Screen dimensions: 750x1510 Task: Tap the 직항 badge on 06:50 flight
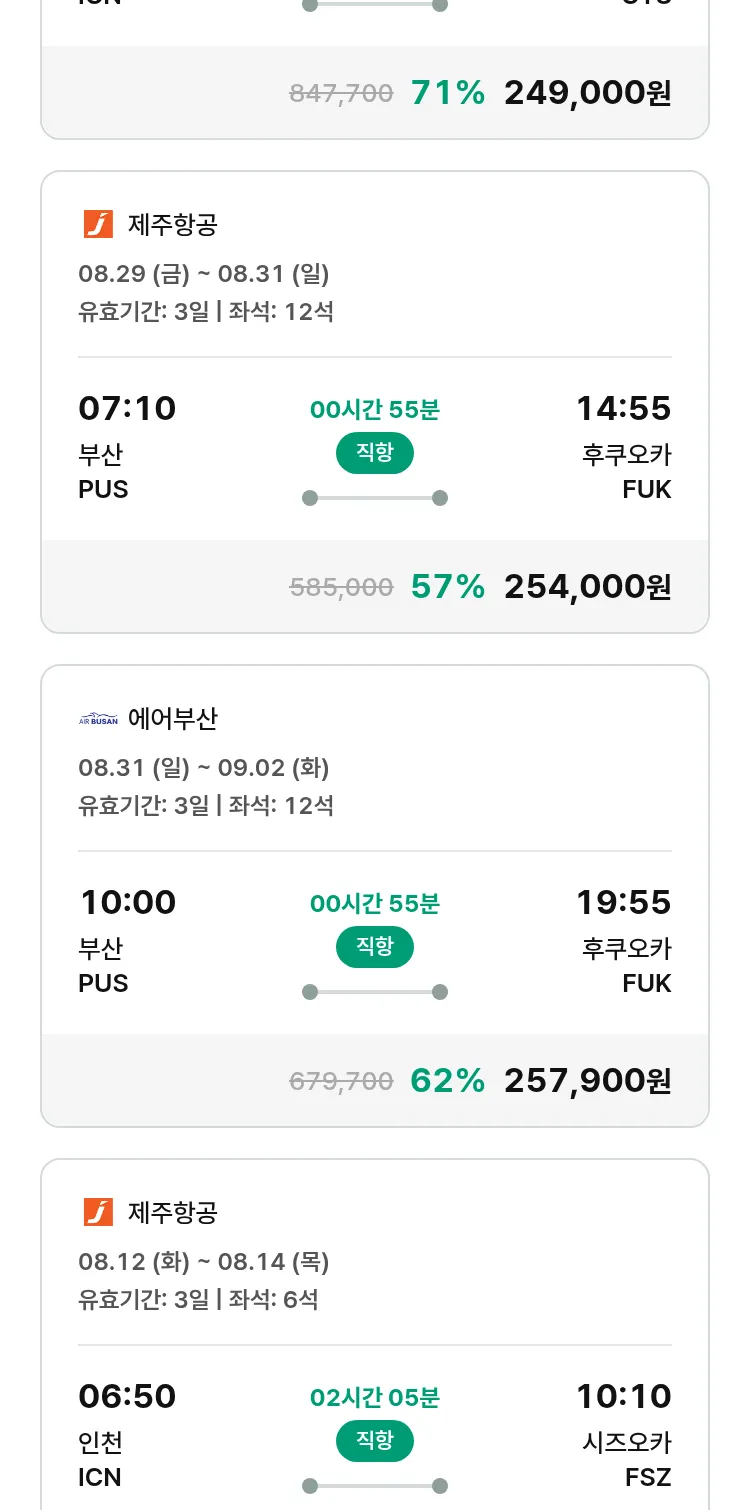(x=374, y=1441)
